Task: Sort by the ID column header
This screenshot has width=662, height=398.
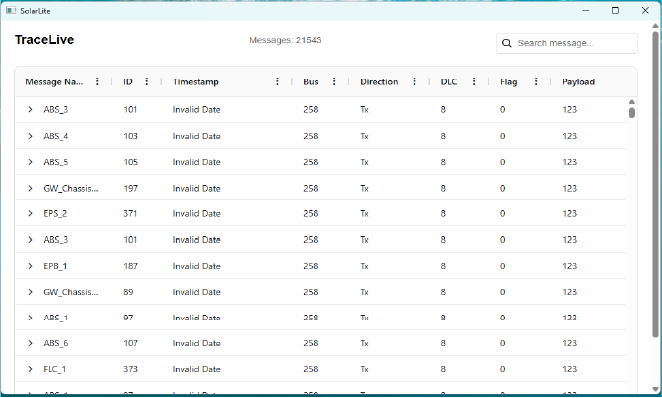Action: pyautogui.click(x=128, y=81)
